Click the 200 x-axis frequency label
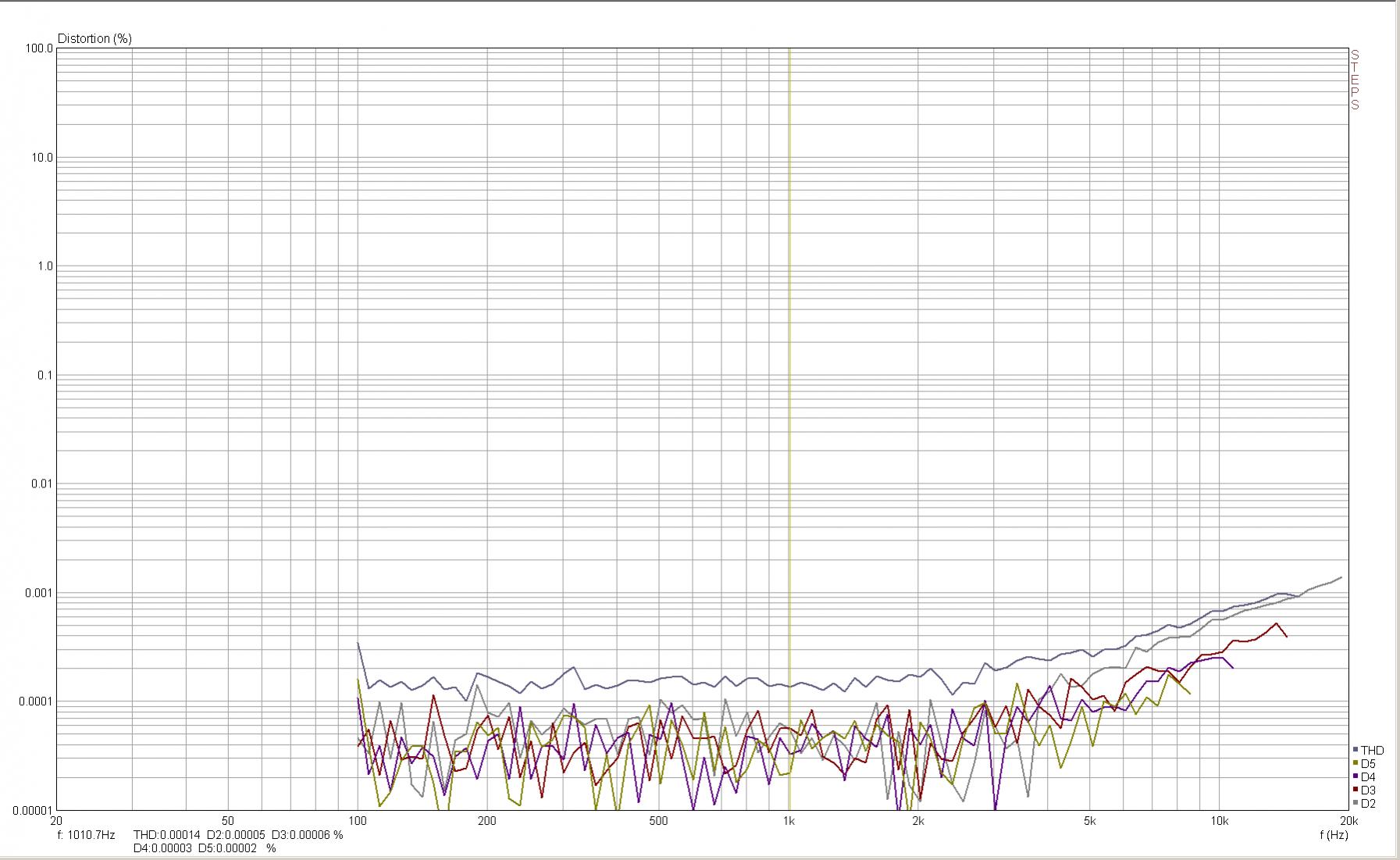This screenshot has width=1400, height=860. click(487, 821)
